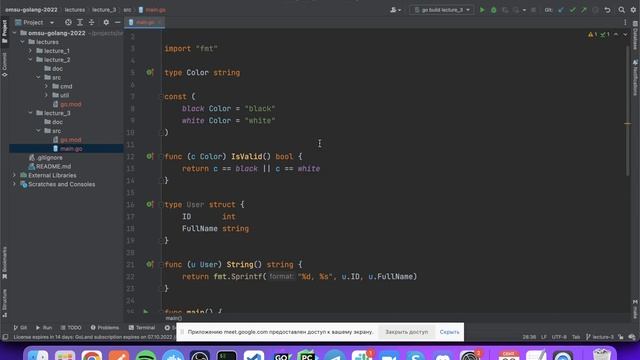This screenshot has width=640, height=360.
Task: Click the LF line separator status entry
Action: click(x=544, y=337)
